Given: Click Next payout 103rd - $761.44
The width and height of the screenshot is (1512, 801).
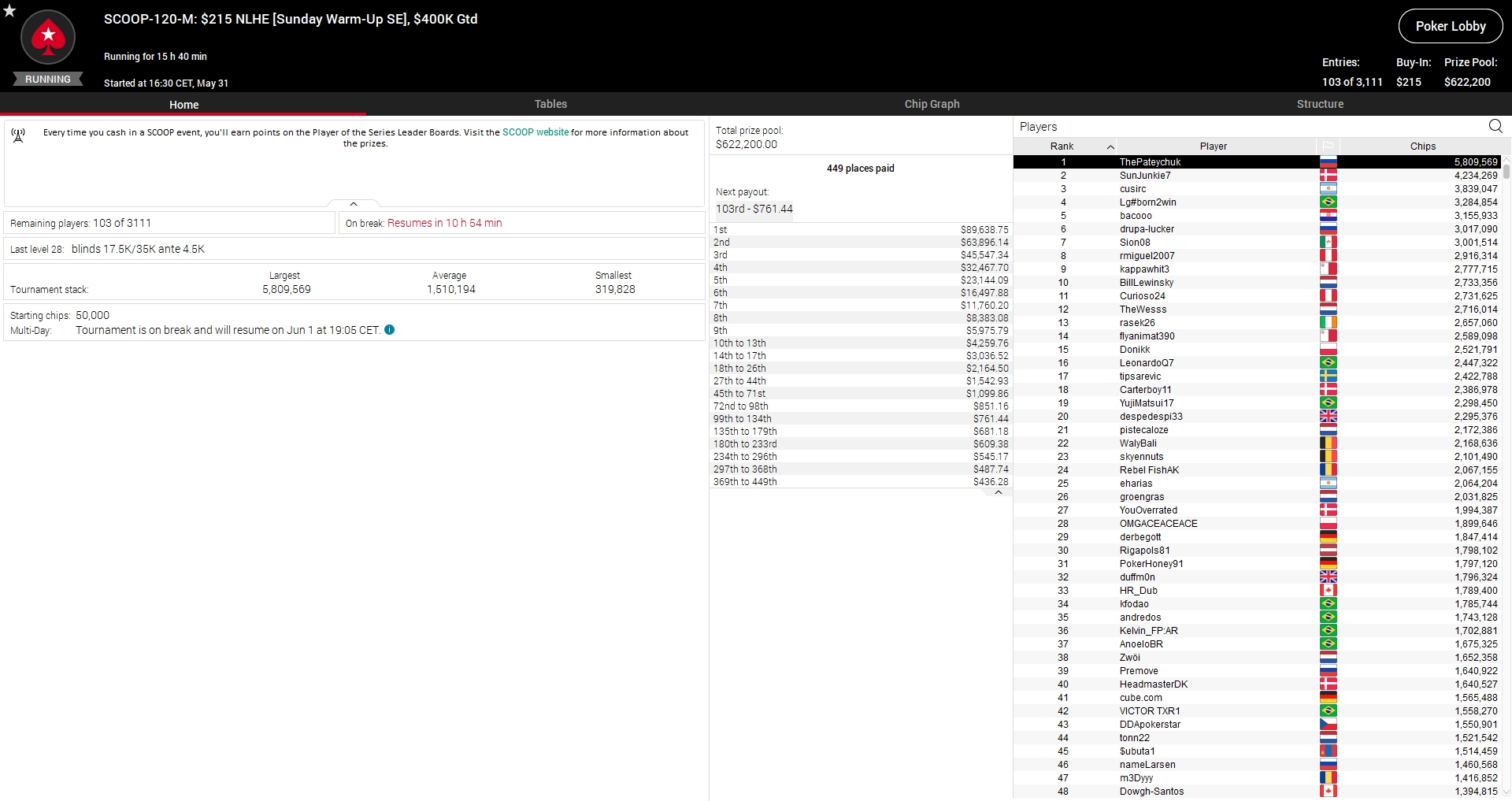Looking at the screenshot, I should click(x=754, y=209).
